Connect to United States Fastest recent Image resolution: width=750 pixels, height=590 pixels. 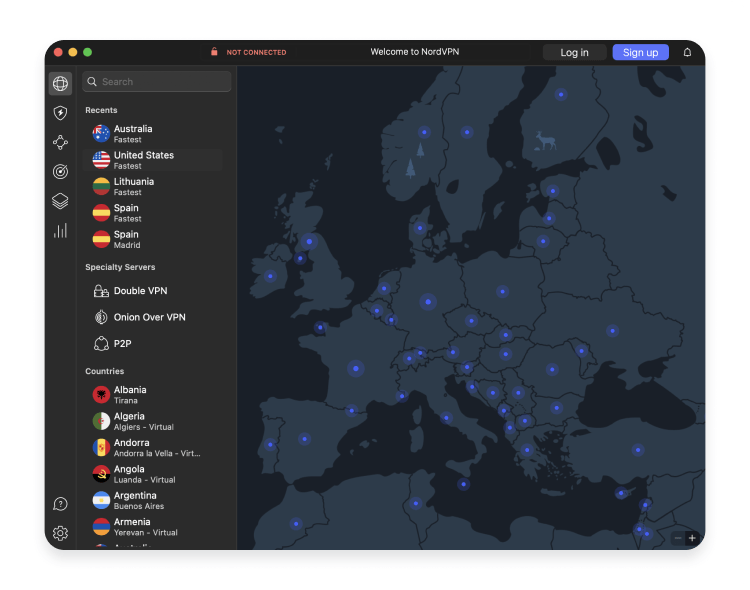(x=143, y=160)
